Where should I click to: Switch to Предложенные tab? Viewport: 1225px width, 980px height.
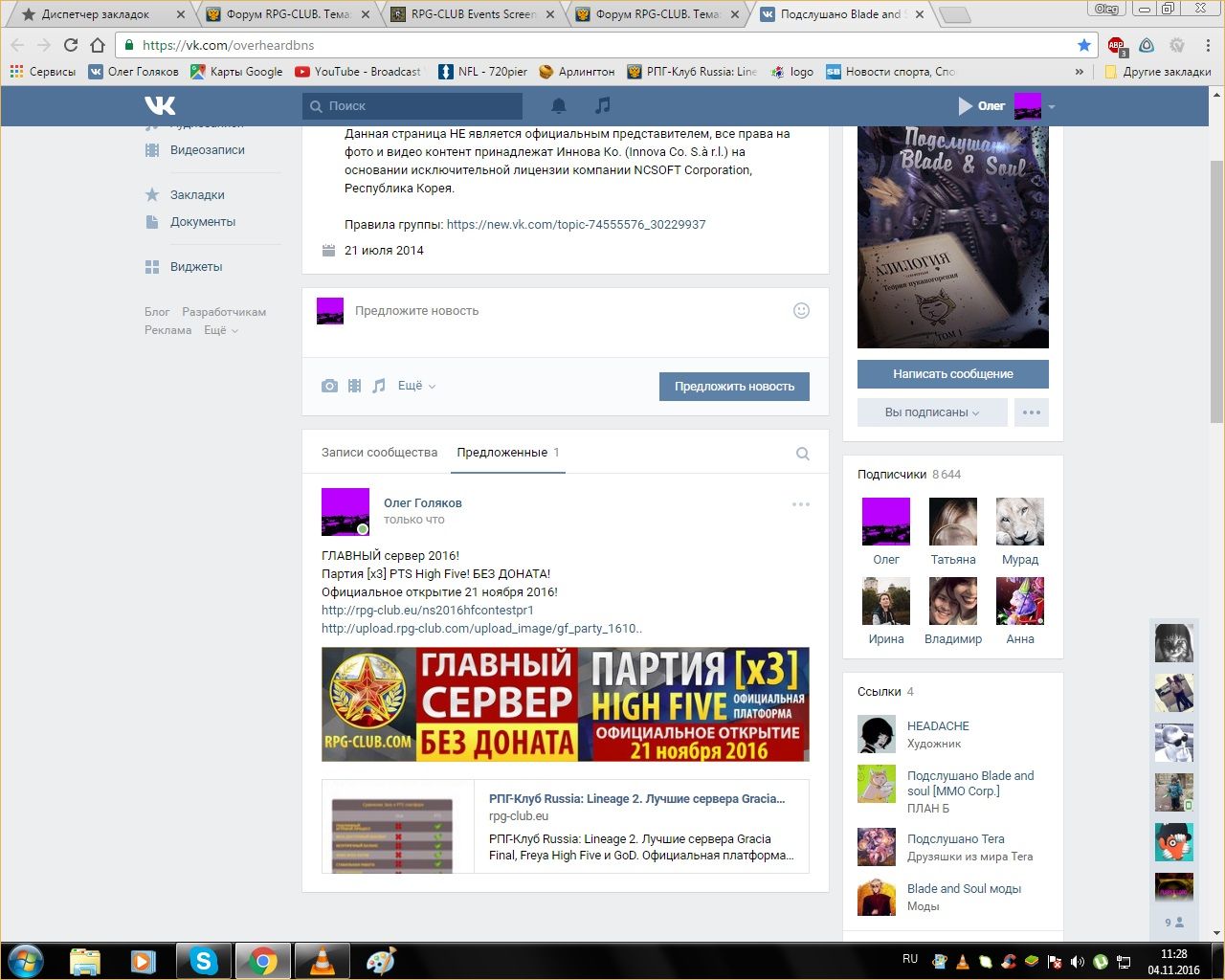pyautogui.click(x=508, y=453)
